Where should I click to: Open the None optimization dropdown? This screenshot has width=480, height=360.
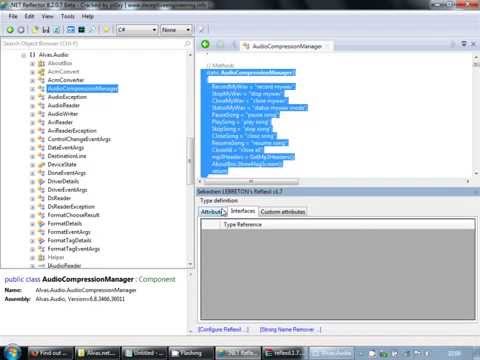pos(176,30)
